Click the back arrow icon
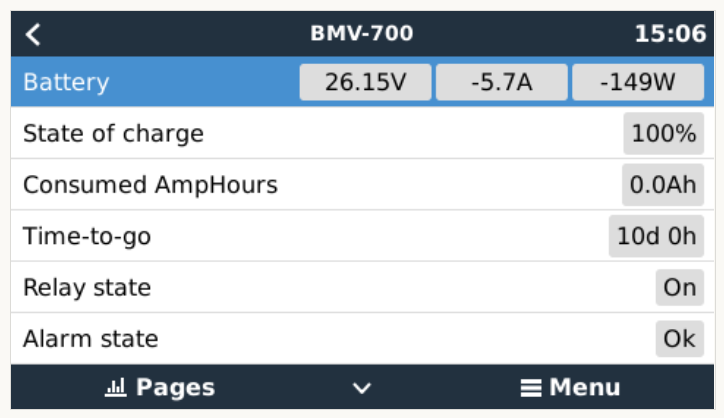The image size is (724, 418). click(x=34, y=34)
